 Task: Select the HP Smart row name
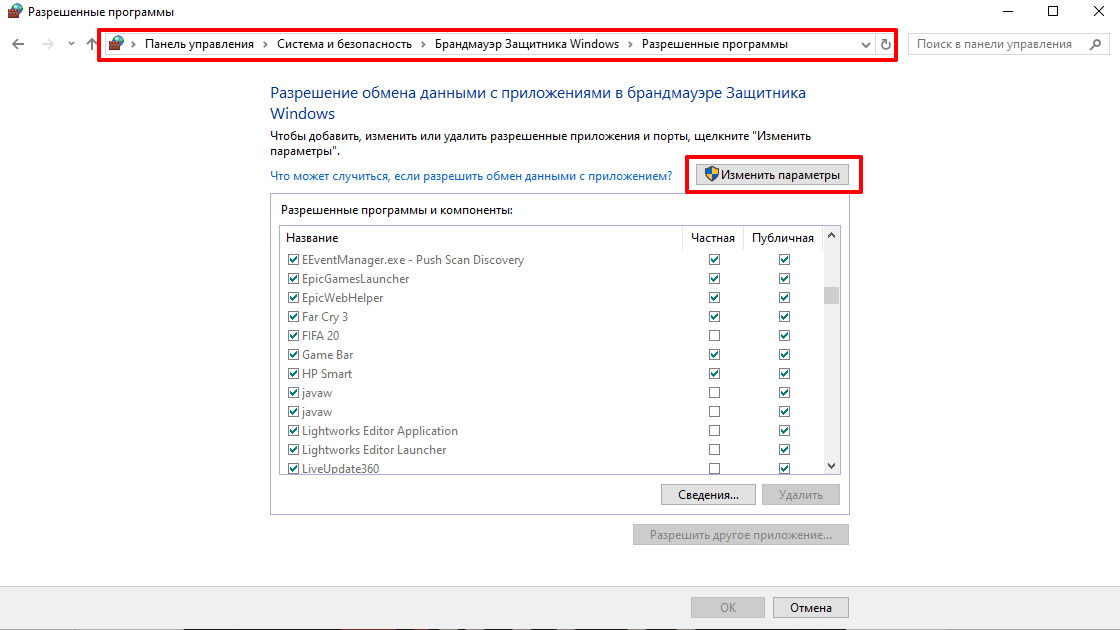[326, 374]
